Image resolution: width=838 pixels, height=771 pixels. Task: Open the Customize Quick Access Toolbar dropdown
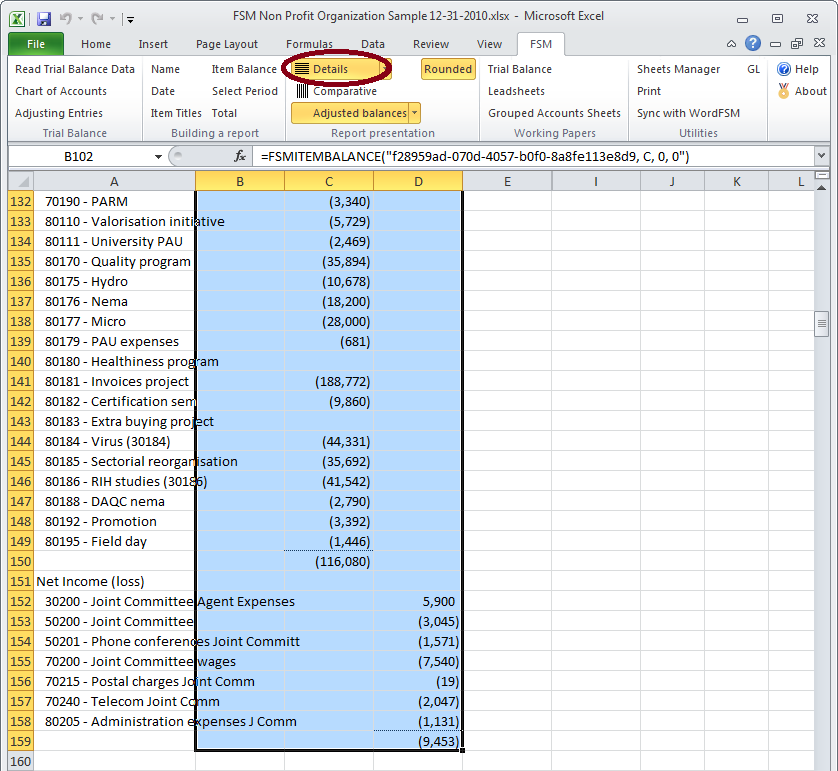pos(130,20)
